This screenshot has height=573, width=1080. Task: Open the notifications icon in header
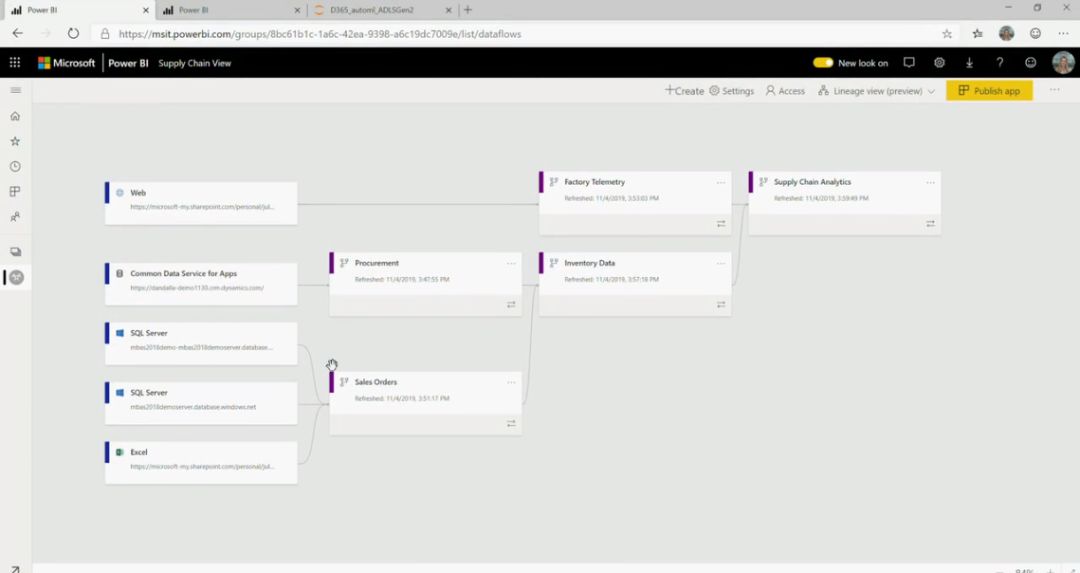[909, 63]
